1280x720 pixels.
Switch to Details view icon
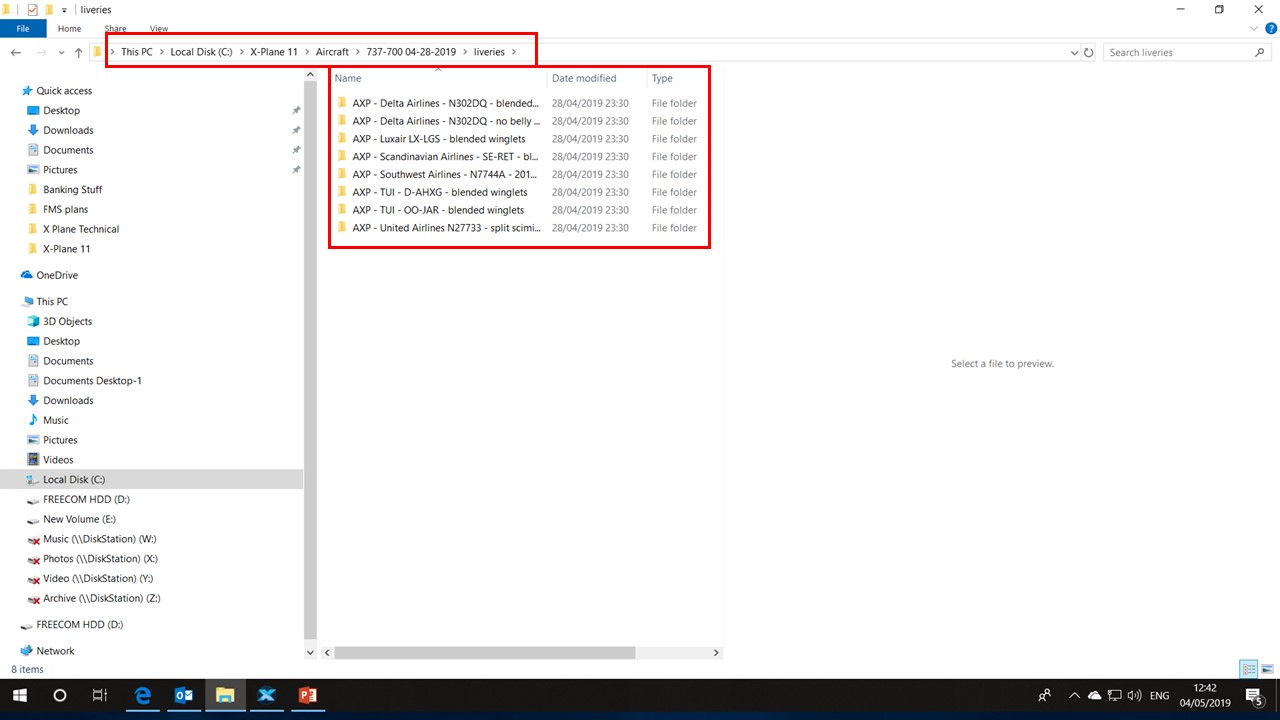click(x=1249, y=669)
